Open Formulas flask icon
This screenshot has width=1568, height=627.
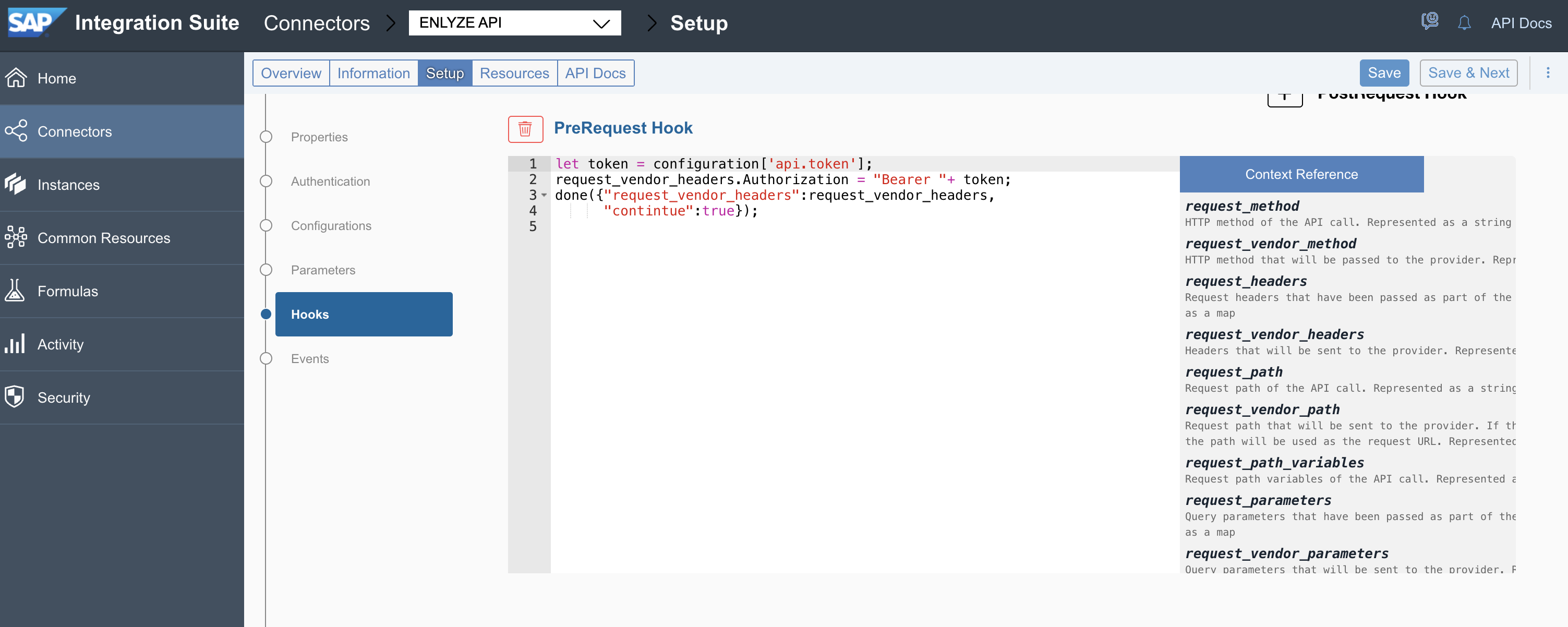[15, 291]
